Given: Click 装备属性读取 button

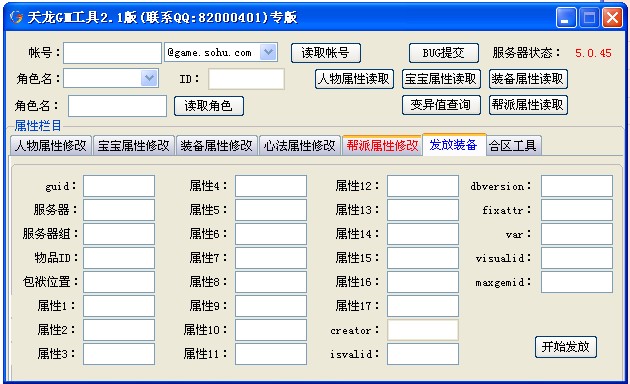Looking at the screenshot, I should [x=528, y=79].
